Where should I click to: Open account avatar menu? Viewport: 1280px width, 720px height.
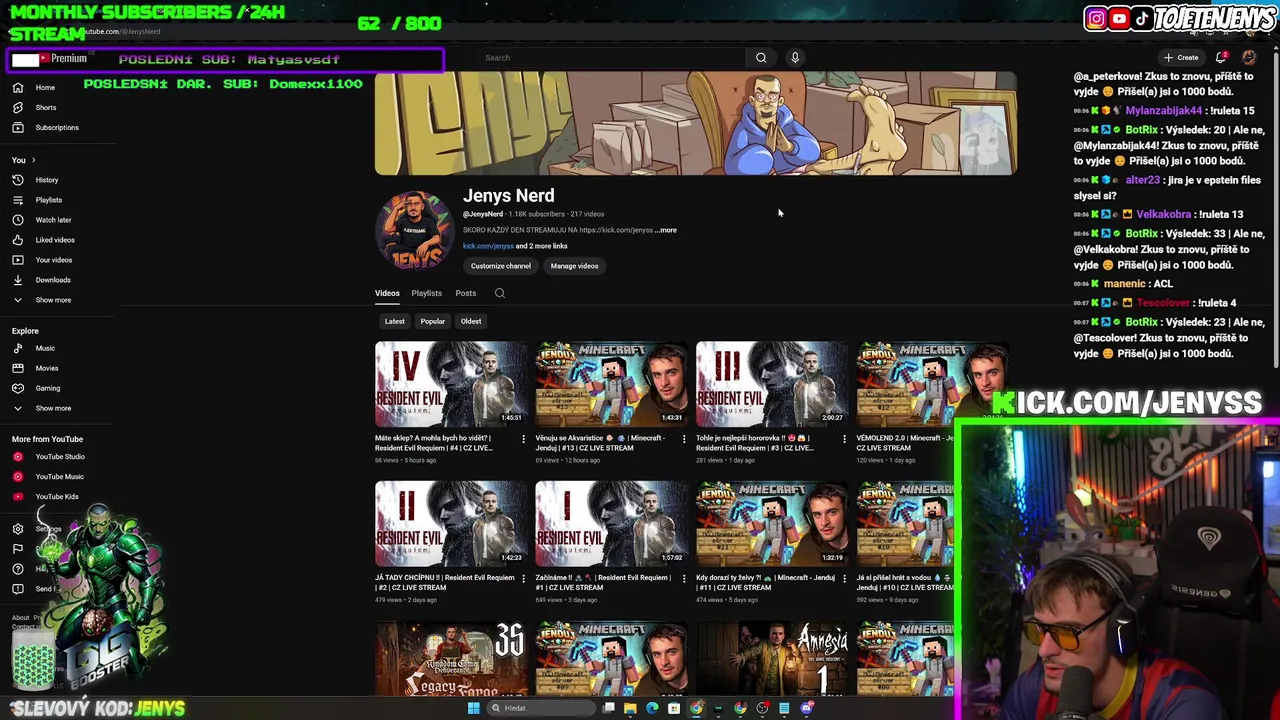[1249, 58]
